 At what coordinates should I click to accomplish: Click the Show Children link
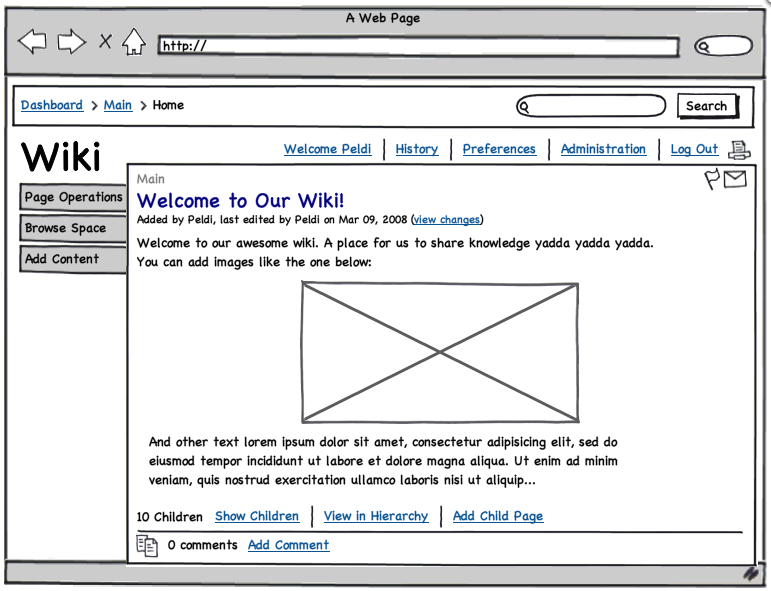pos(257,516)
